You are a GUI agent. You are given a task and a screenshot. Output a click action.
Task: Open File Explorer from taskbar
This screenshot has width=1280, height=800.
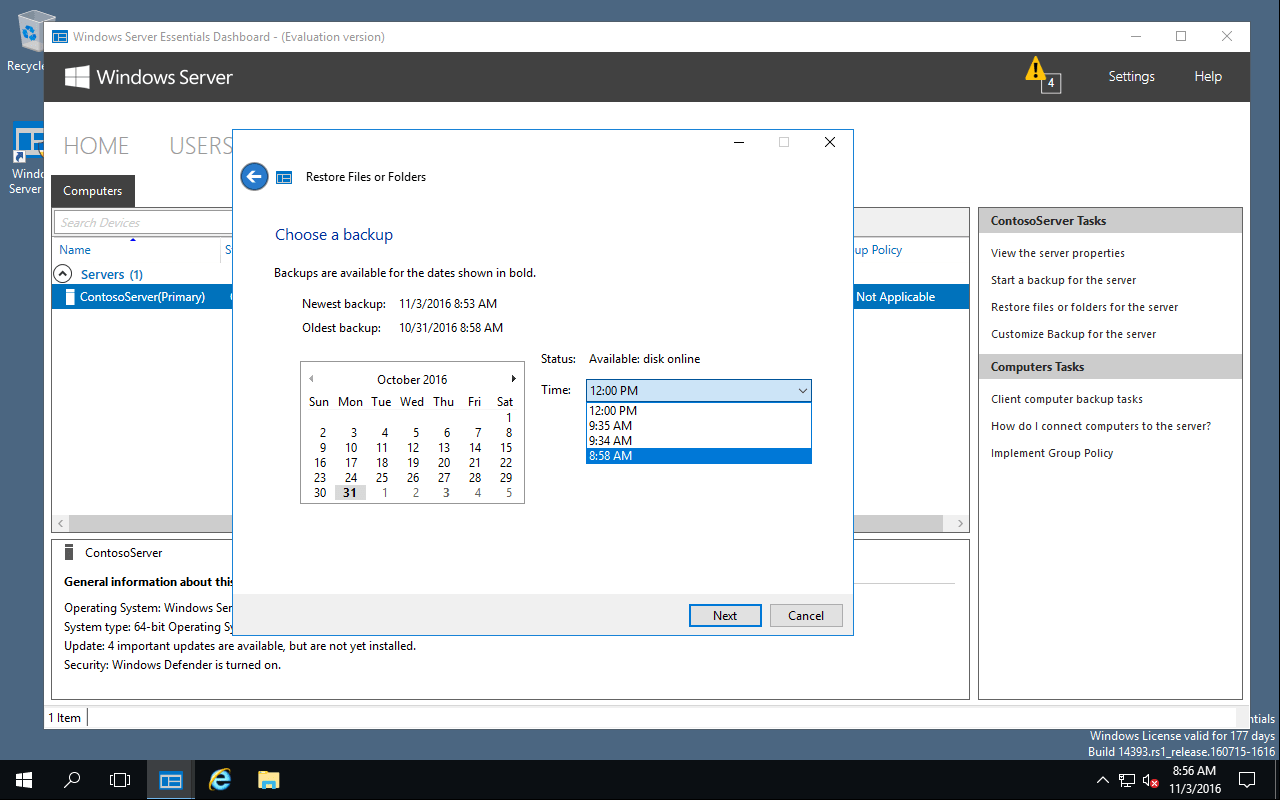coord(268,780)
